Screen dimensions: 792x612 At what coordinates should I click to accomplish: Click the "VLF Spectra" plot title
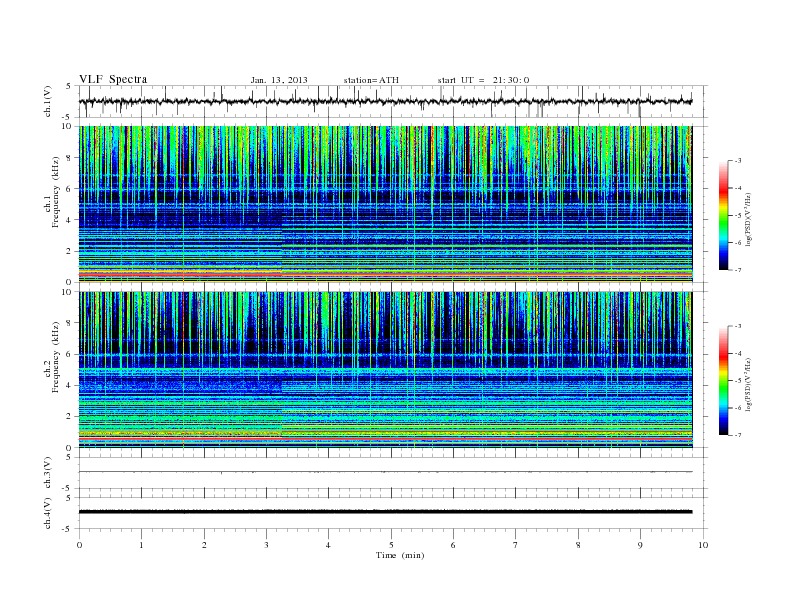pos(113,79)
